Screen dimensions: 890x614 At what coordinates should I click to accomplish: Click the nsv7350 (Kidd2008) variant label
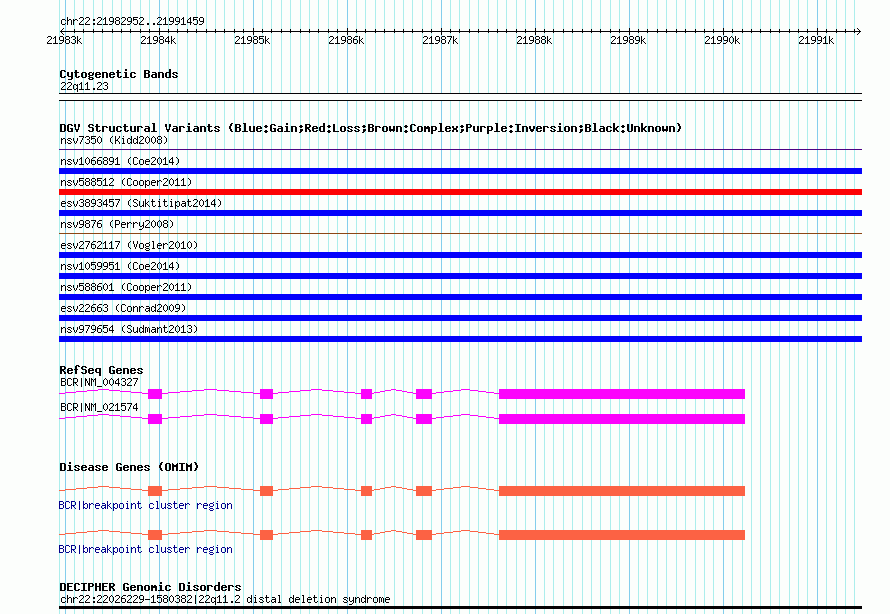point(114,140)
